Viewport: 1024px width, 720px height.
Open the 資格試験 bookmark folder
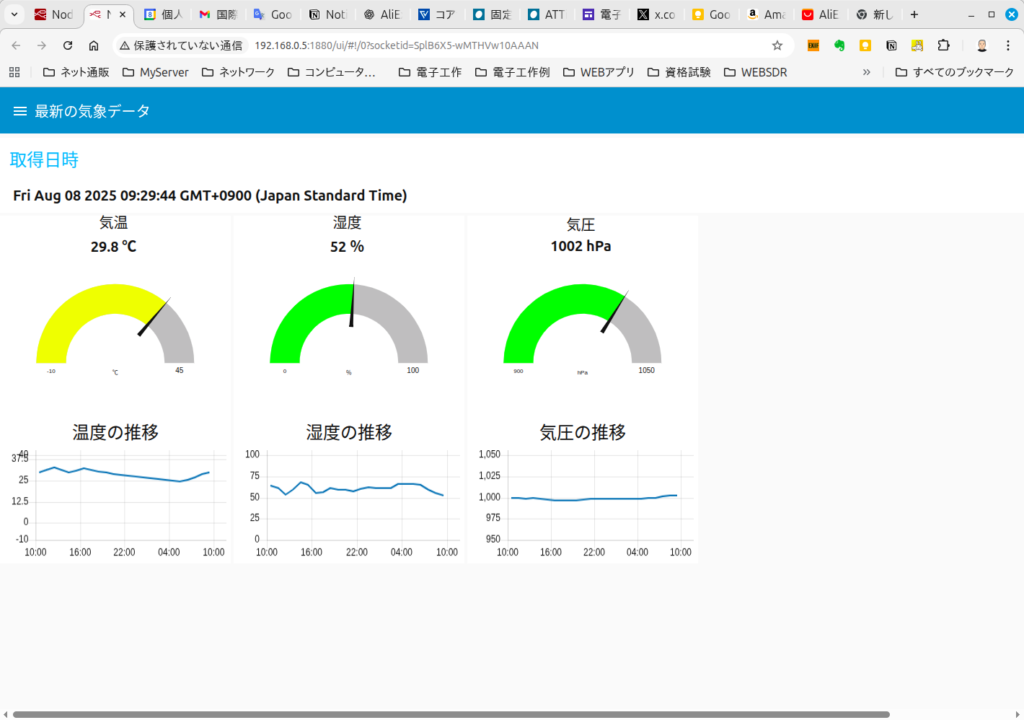[x=679, y=72]
